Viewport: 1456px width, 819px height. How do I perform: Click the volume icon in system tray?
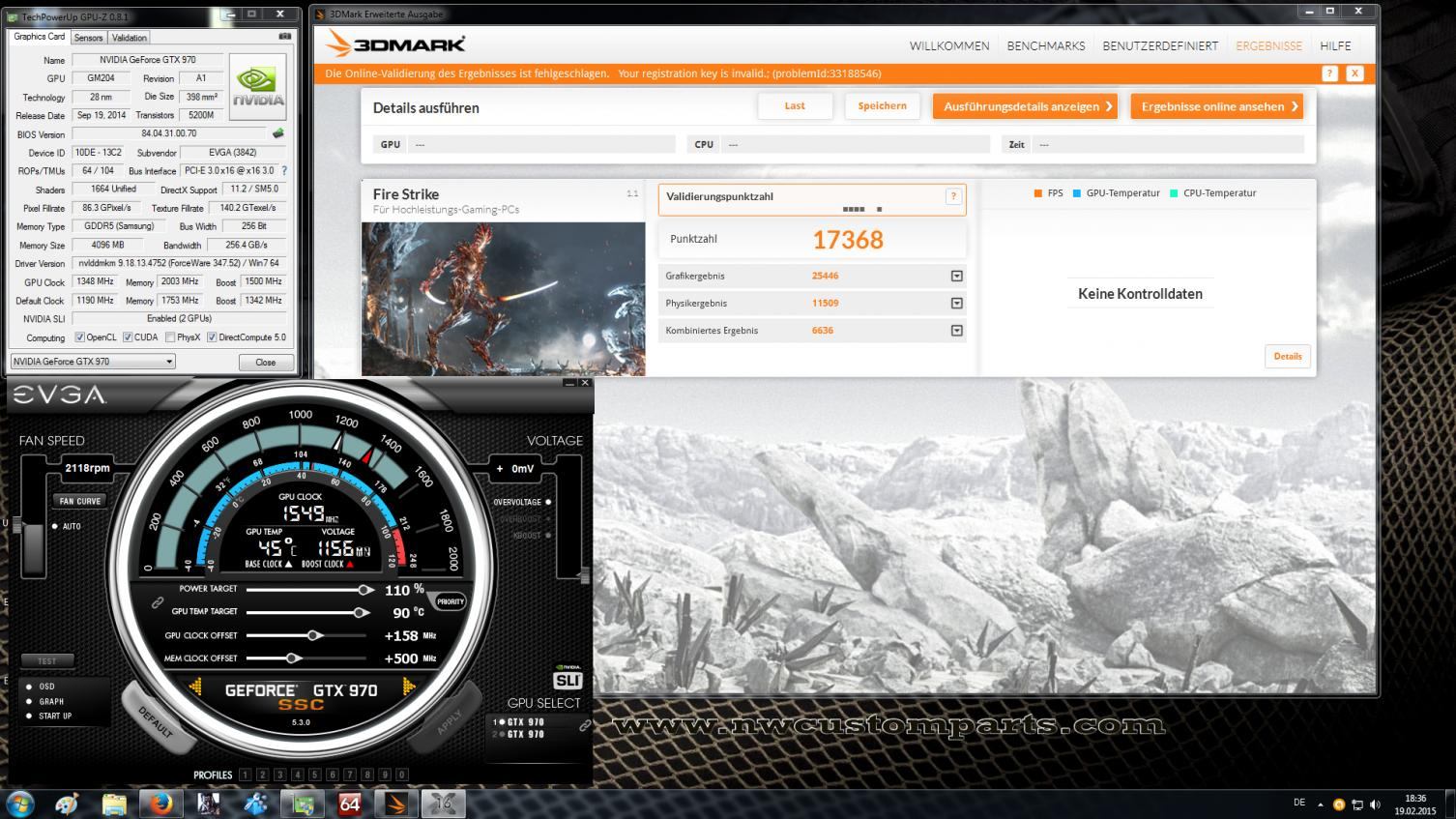click(x=1375, y=804)
